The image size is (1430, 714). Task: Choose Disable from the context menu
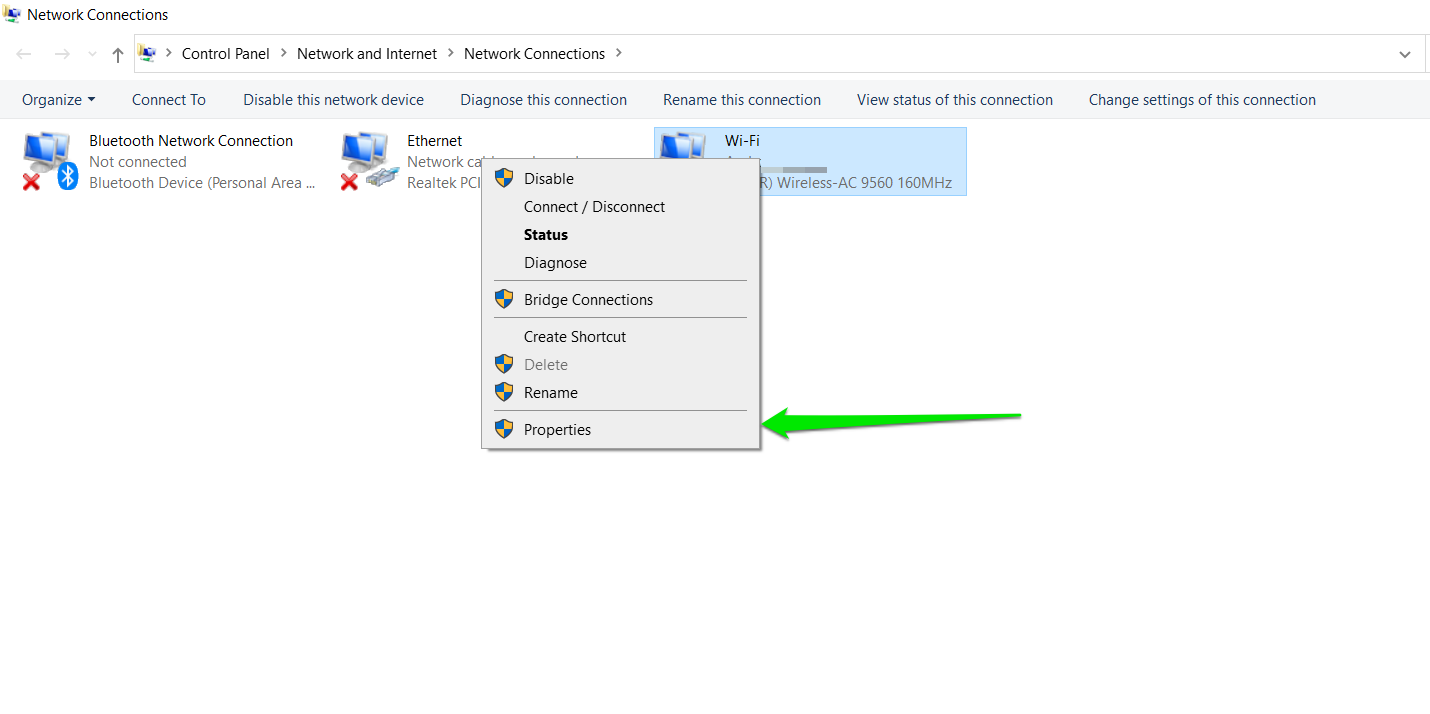(x=620, y=179)
